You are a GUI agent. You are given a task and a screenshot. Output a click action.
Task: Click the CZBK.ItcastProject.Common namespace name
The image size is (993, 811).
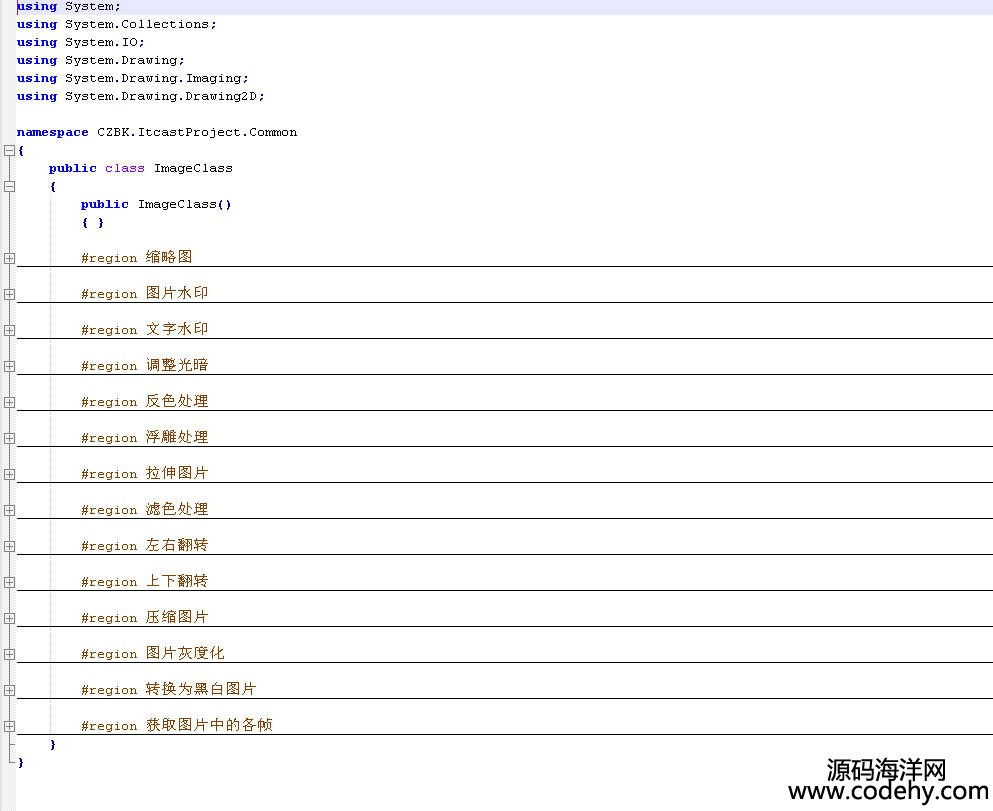(x=196, y=132)
